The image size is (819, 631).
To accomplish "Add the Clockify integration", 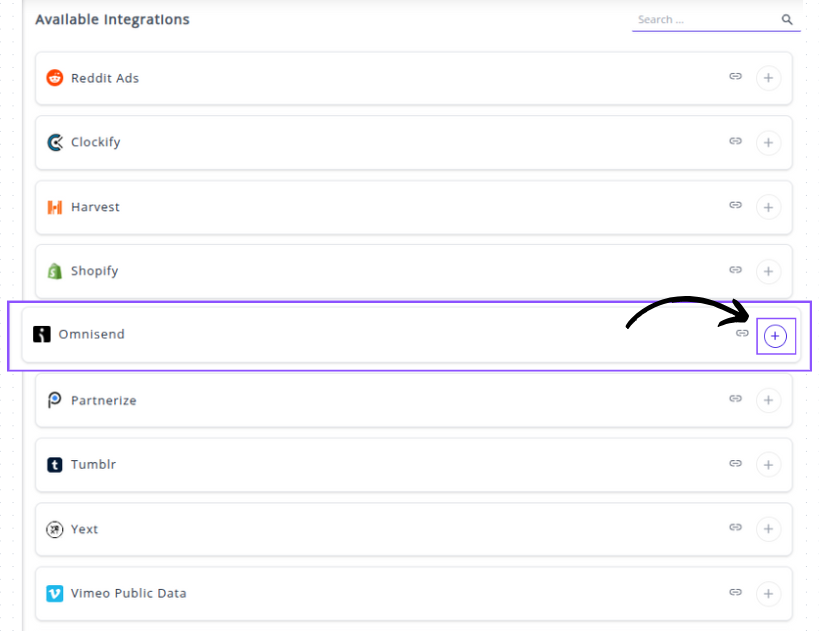I will (768, 142).
